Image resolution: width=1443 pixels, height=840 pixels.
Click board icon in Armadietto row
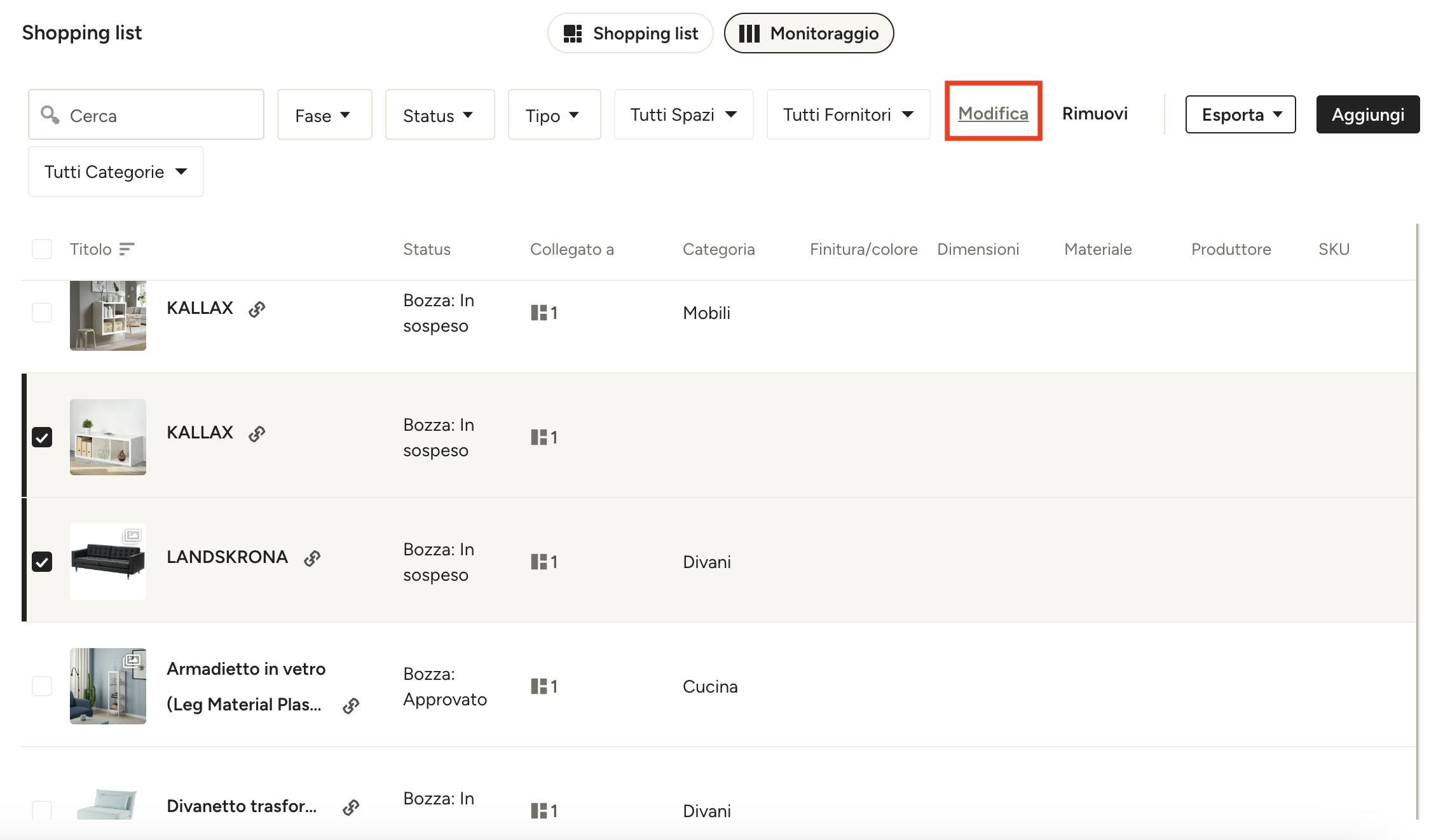click(539, 686)
